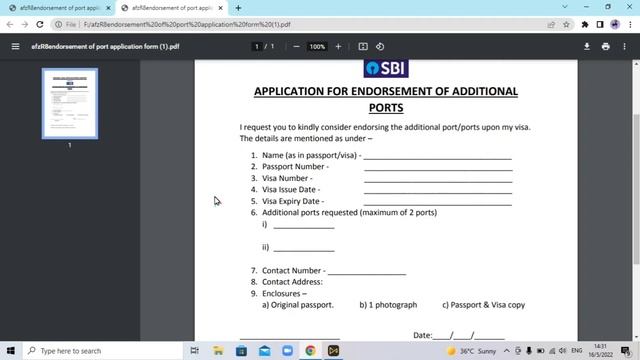Viewport: 640px width, 360px height.
Task: Show hidden system tray icons
Action: pos(507,351)
